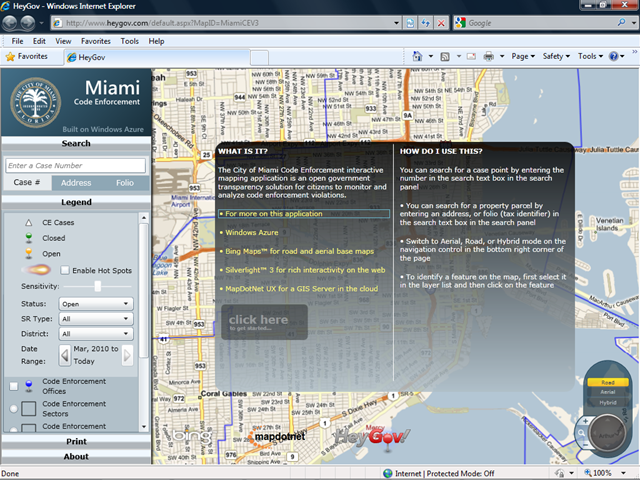The image size is (640, 480).
Task: Open the Bing Maps link
Action: click(x=300, y=251)
